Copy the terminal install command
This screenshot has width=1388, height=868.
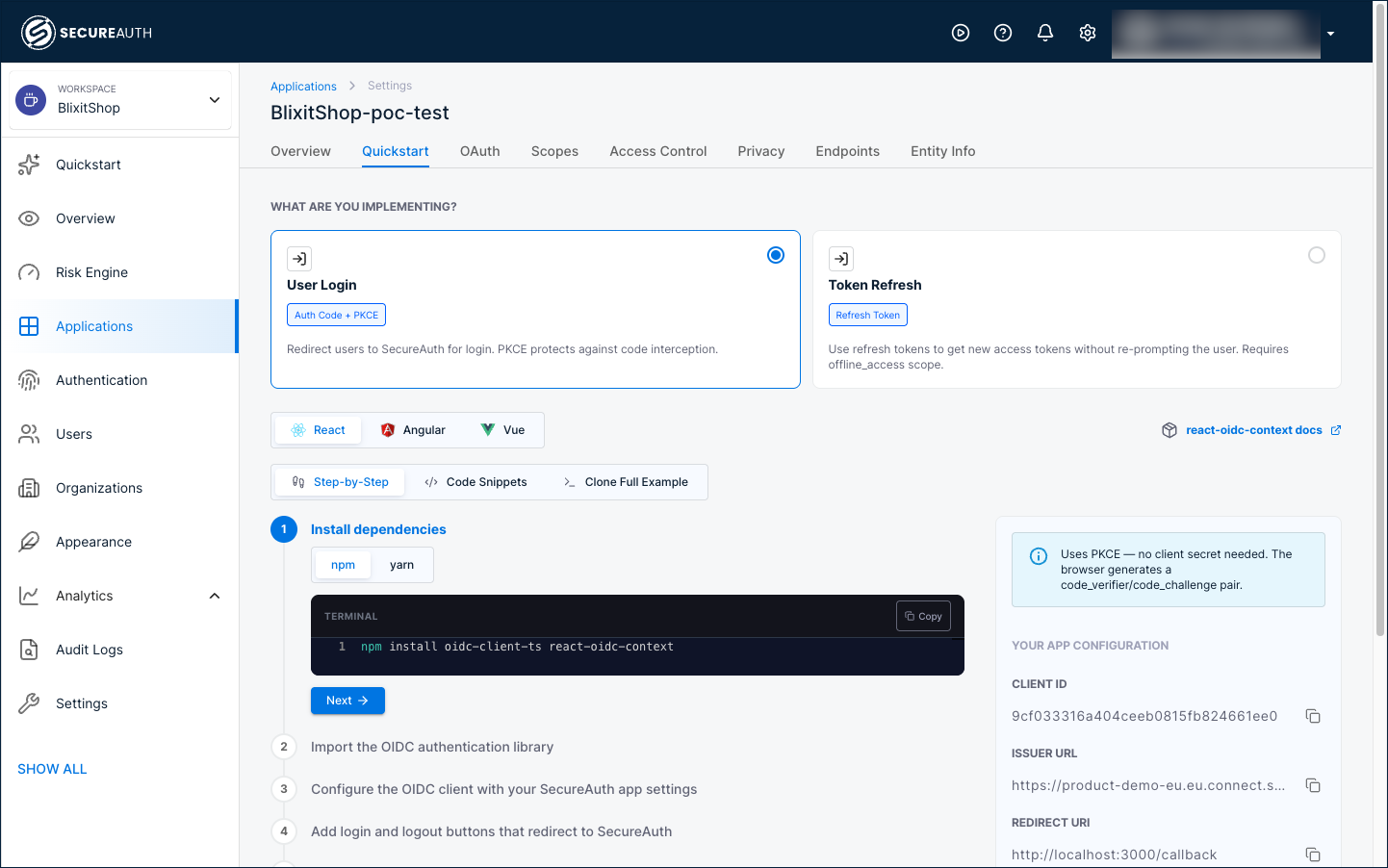pyautogui.click(x=923, y=616)
